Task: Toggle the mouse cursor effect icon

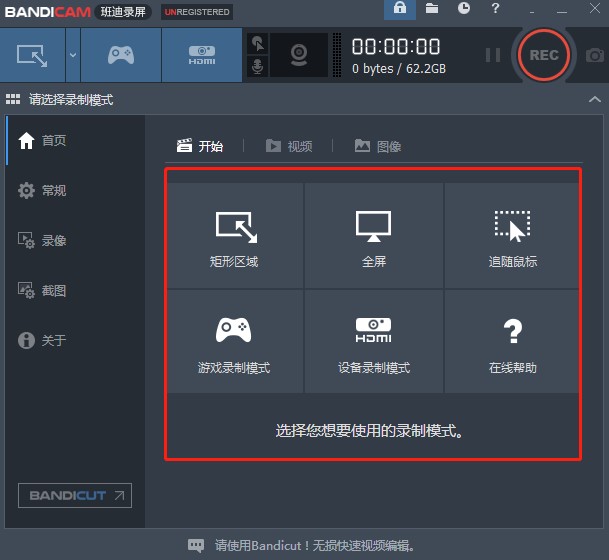Action: [x=258, y=43]
